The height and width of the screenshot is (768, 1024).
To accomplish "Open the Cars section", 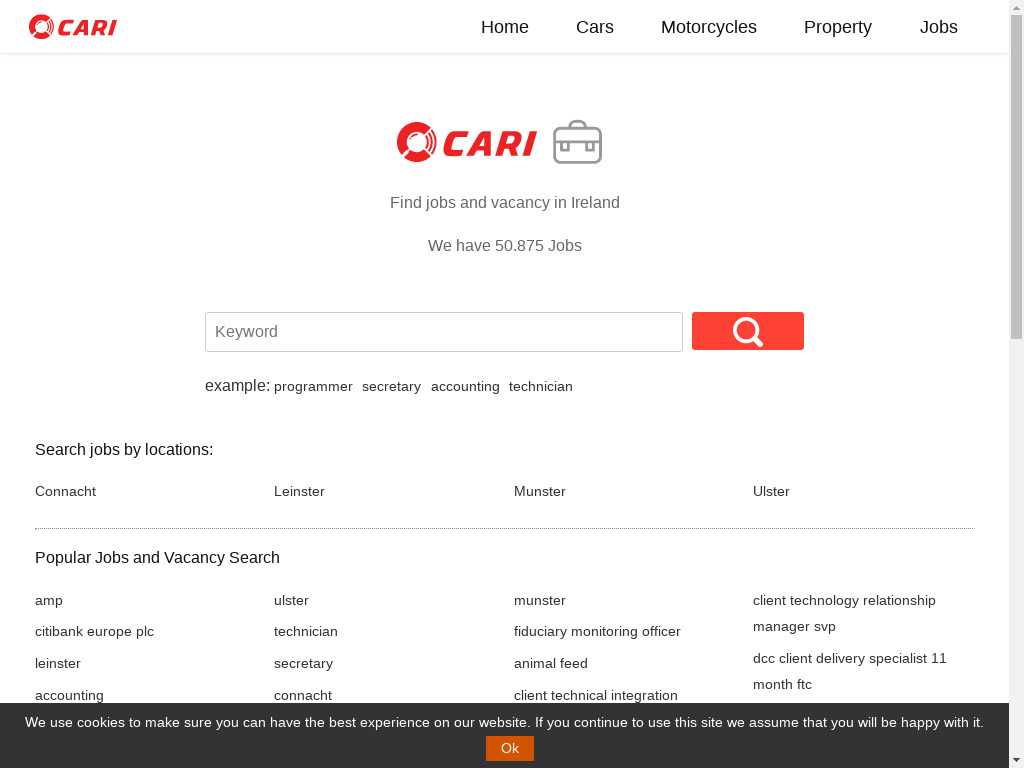I will pos(595,27).
